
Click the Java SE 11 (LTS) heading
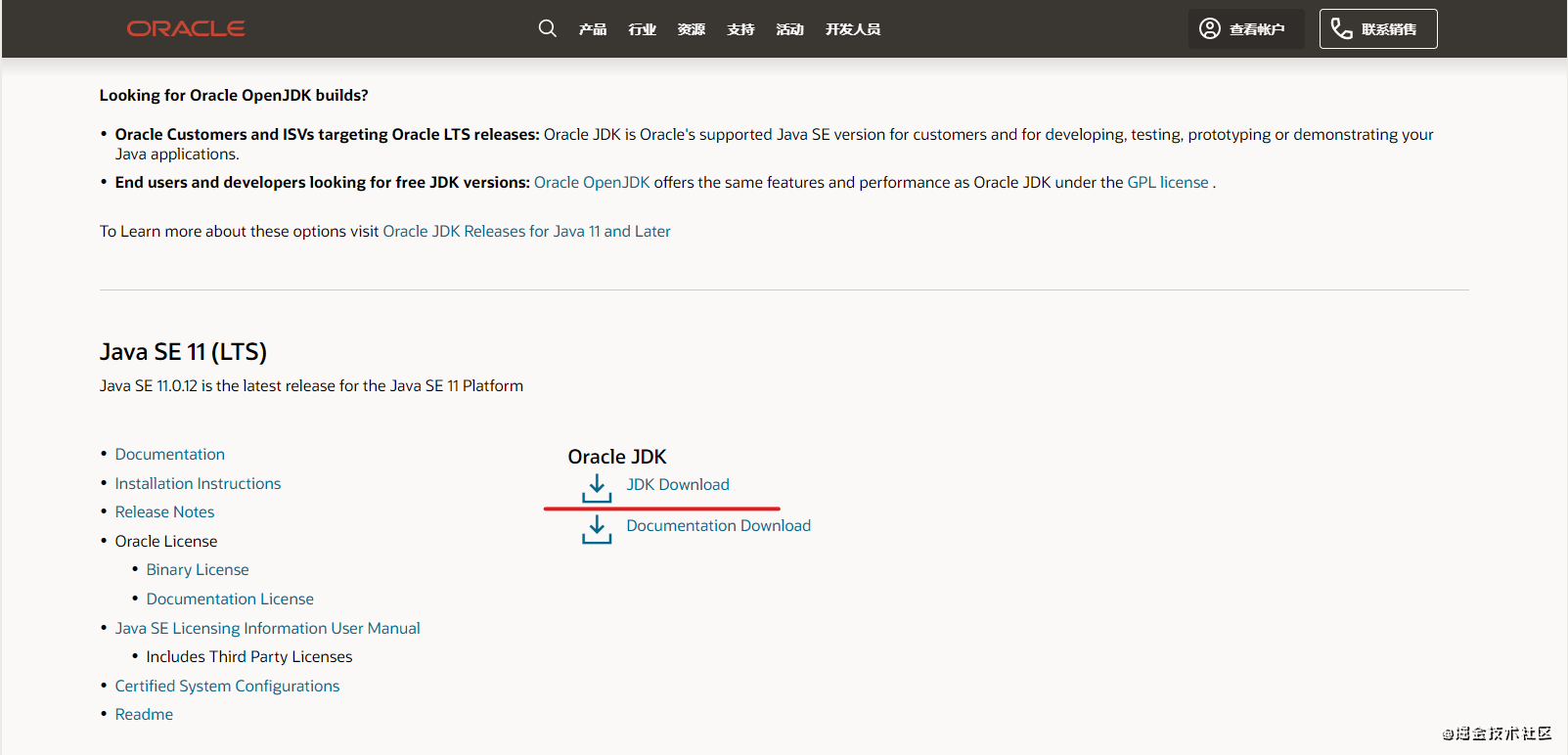coord(183,352)
